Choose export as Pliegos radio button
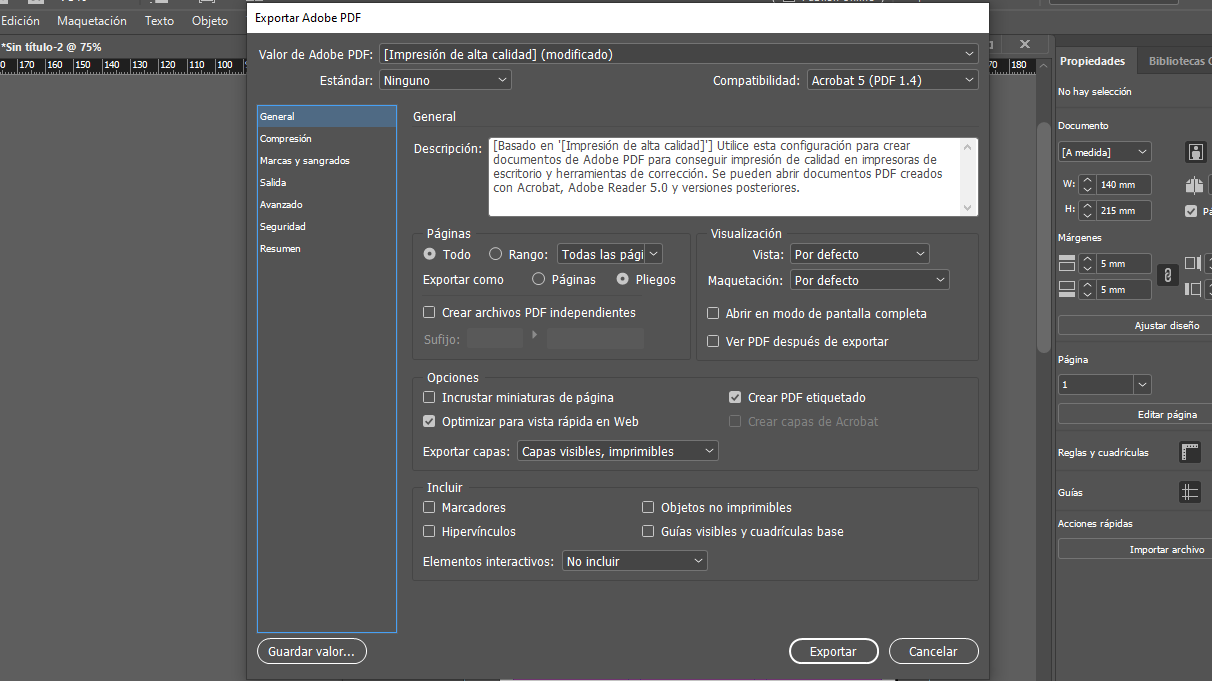 (623, 280)
